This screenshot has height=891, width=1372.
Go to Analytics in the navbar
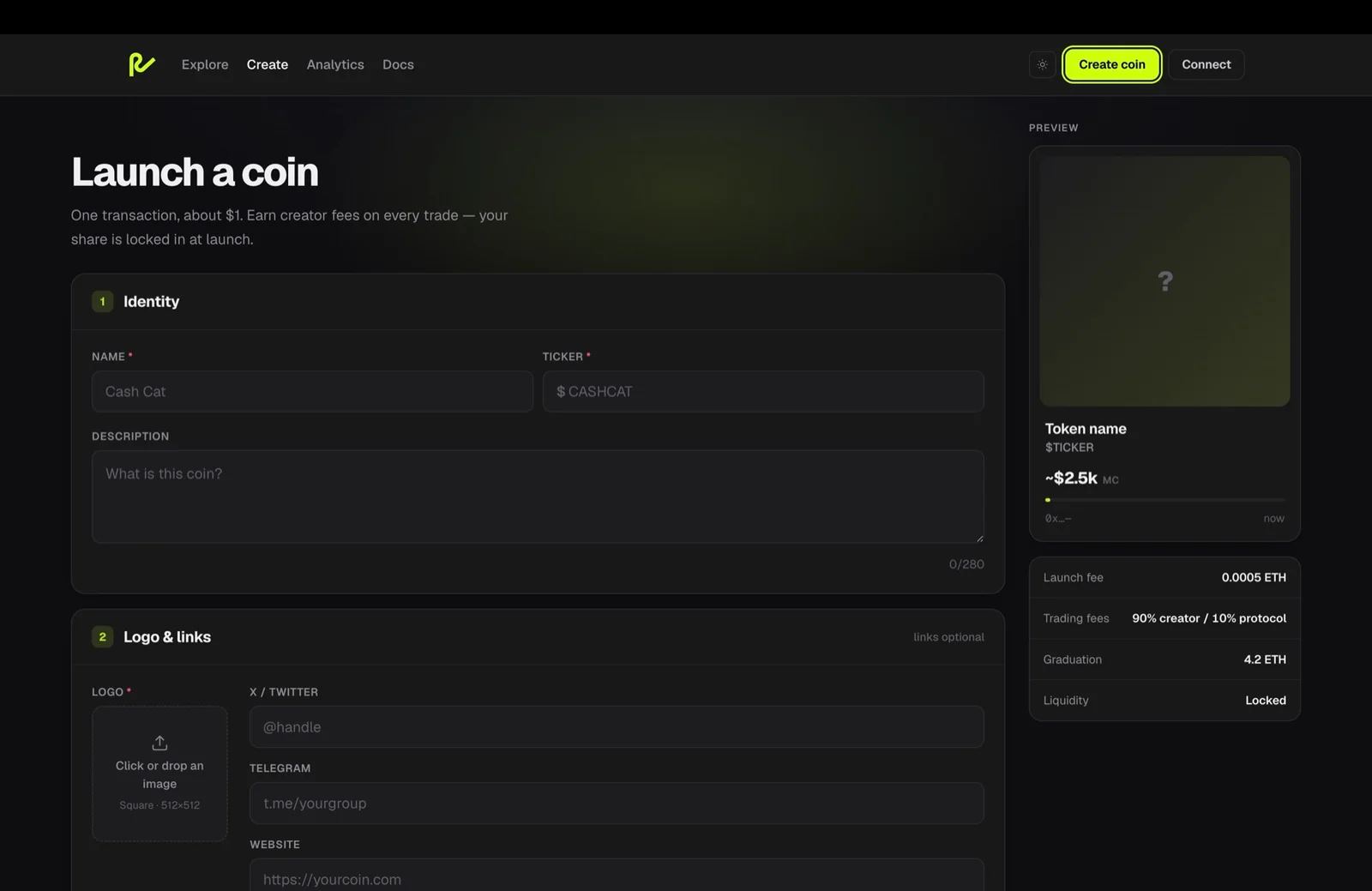335,64
